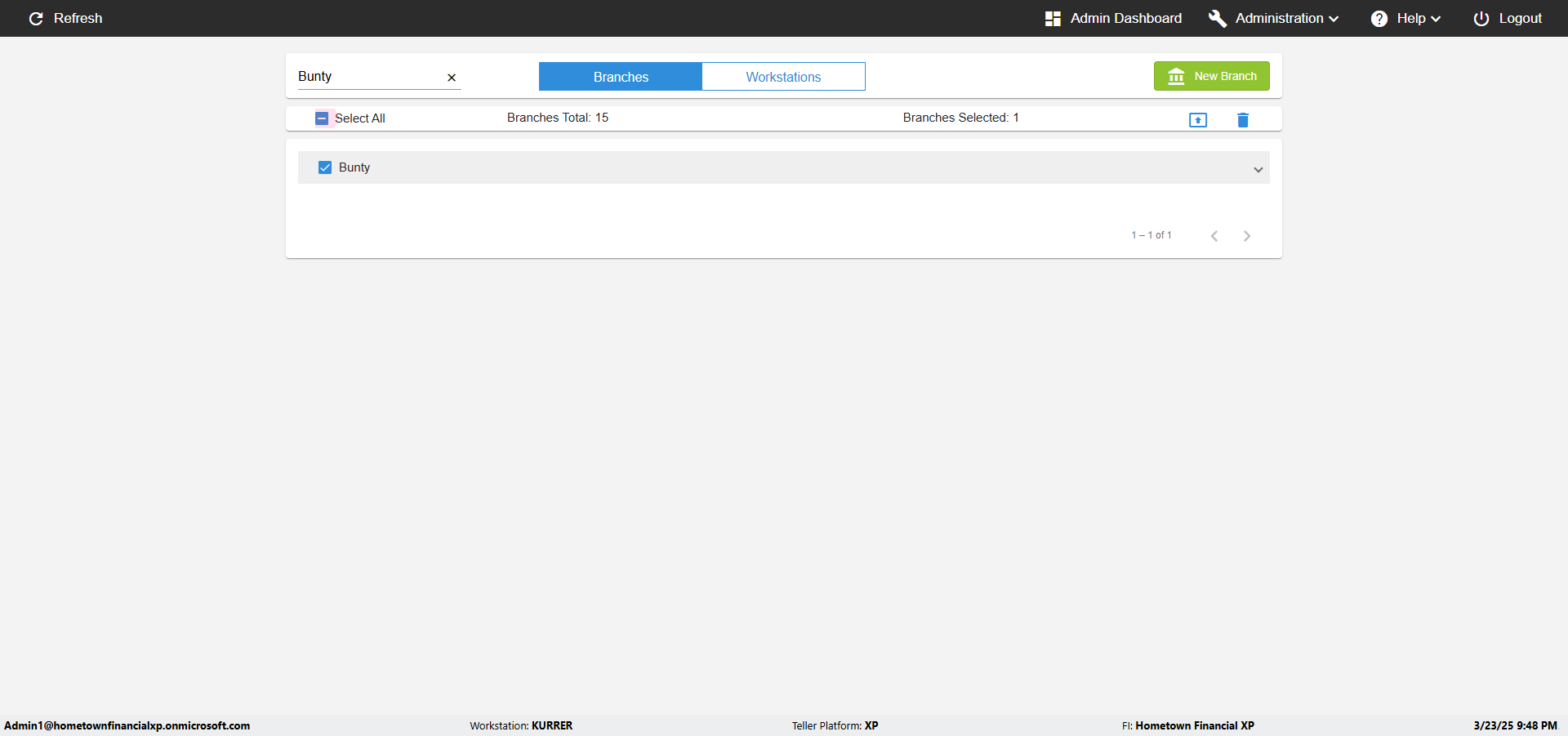
Task: Click the Branches Selected: 1 text
Action: 961,118
